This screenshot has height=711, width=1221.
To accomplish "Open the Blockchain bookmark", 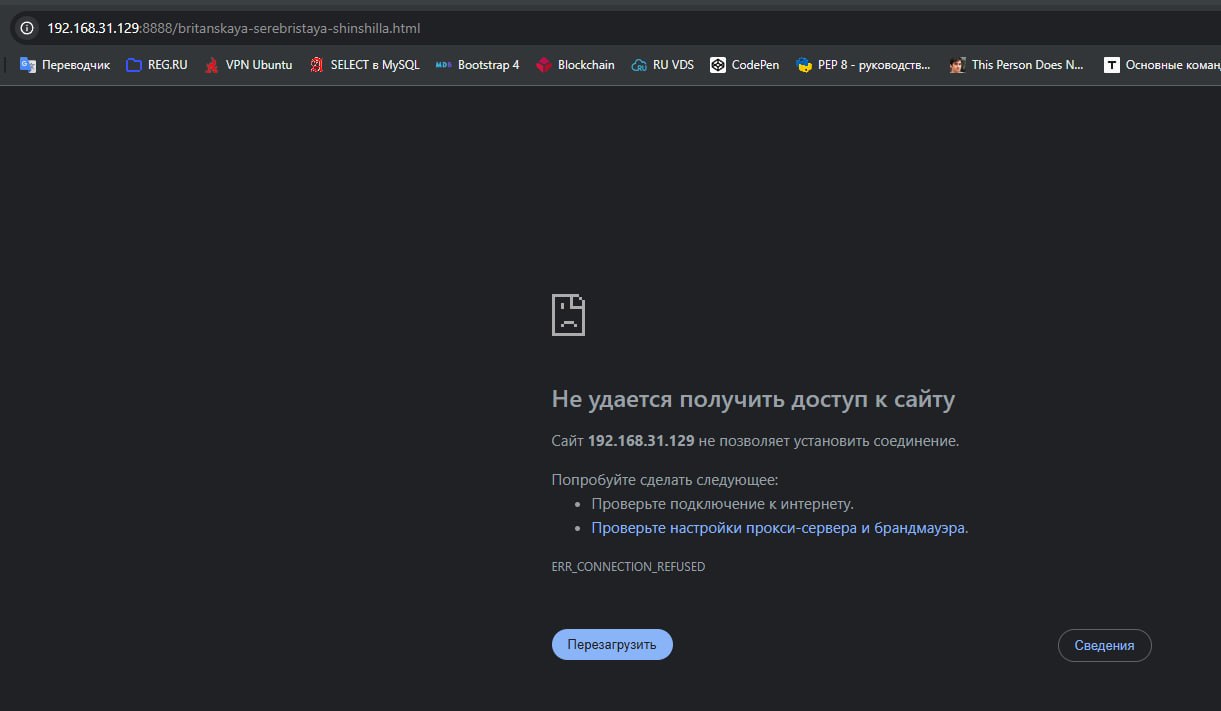I will click(x=575, y=65).
